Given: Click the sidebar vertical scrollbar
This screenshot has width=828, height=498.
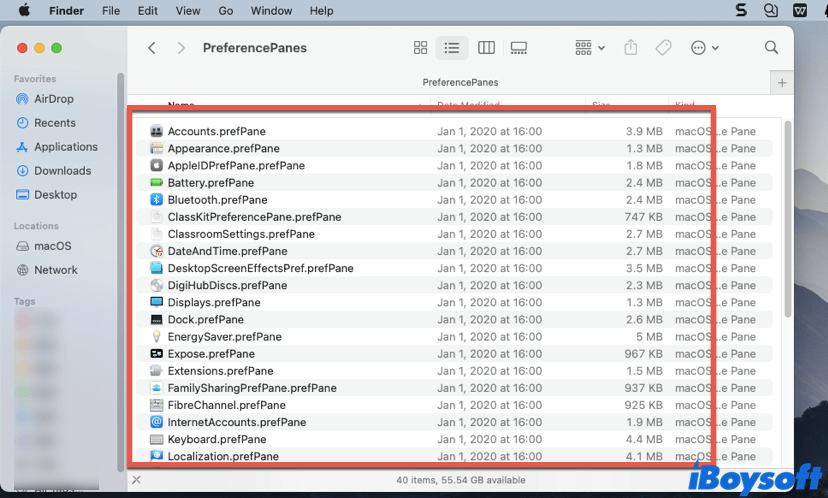Looking at the screenshot, I should 121,272.
